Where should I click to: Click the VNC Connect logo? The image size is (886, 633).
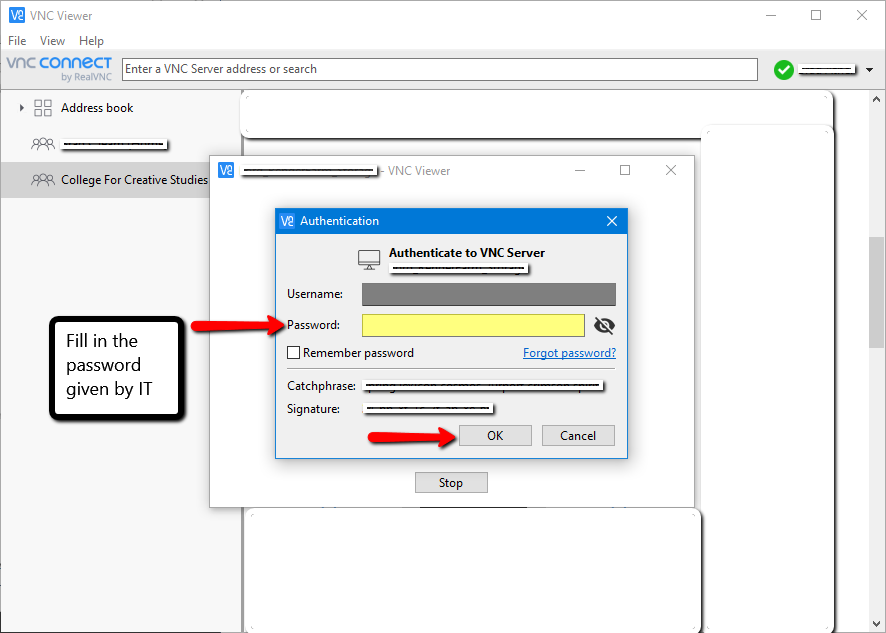tap(59, 68)
